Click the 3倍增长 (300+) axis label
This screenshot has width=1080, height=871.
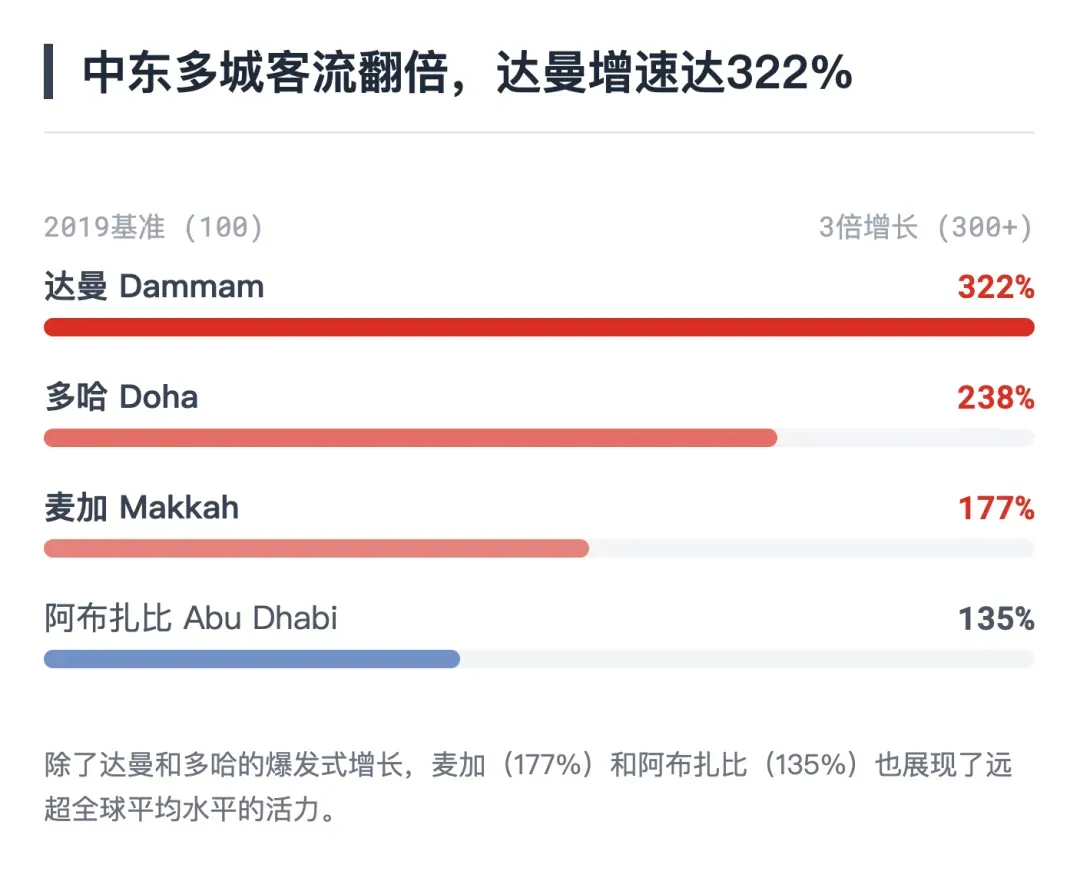(926, 227)
